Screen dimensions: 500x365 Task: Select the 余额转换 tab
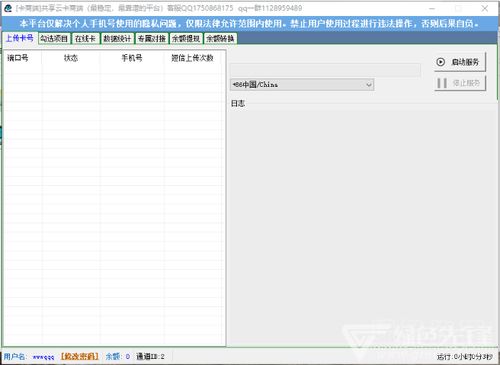tap(220, 39)
